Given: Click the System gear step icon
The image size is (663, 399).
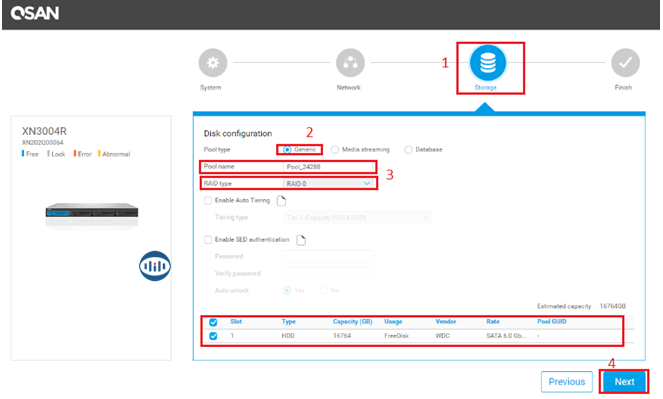Looking at the screenshot, I should click(213, 63).
